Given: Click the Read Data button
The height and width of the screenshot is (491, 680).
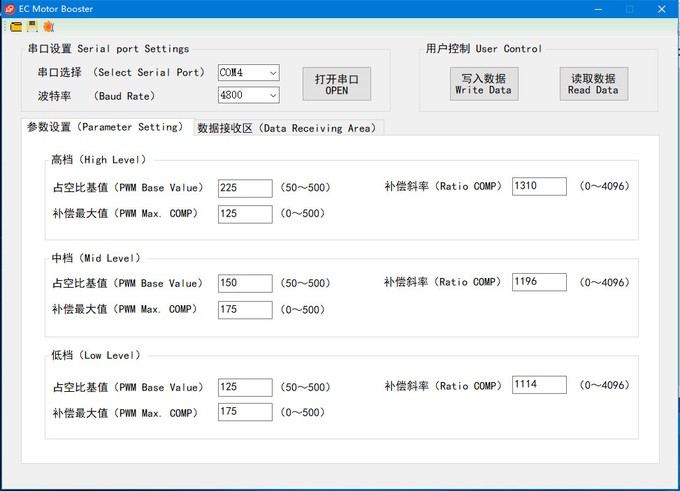Looking at the screenshot, I should 594,84.
